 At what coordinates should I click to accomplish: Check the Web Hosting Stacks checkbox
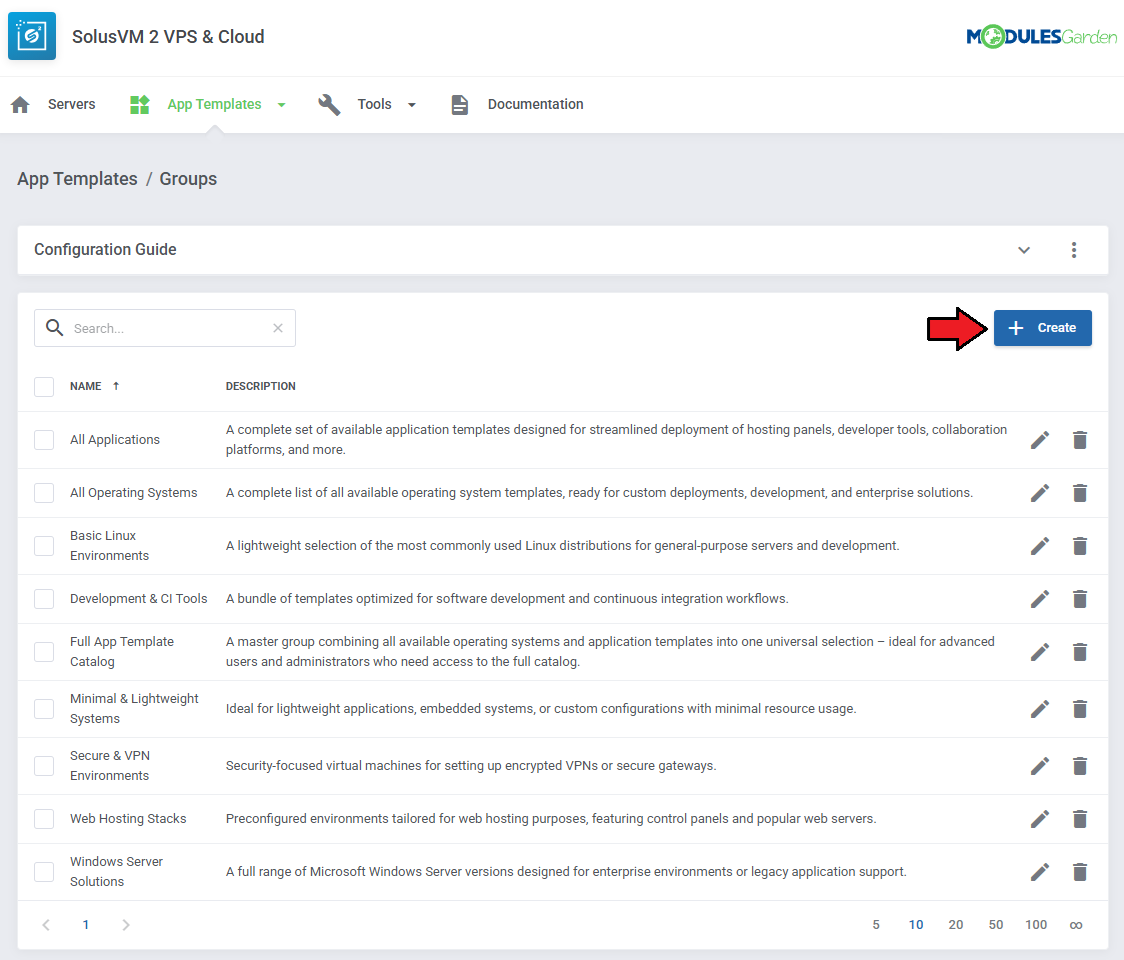pyautogui.click(x=44, y=819)
